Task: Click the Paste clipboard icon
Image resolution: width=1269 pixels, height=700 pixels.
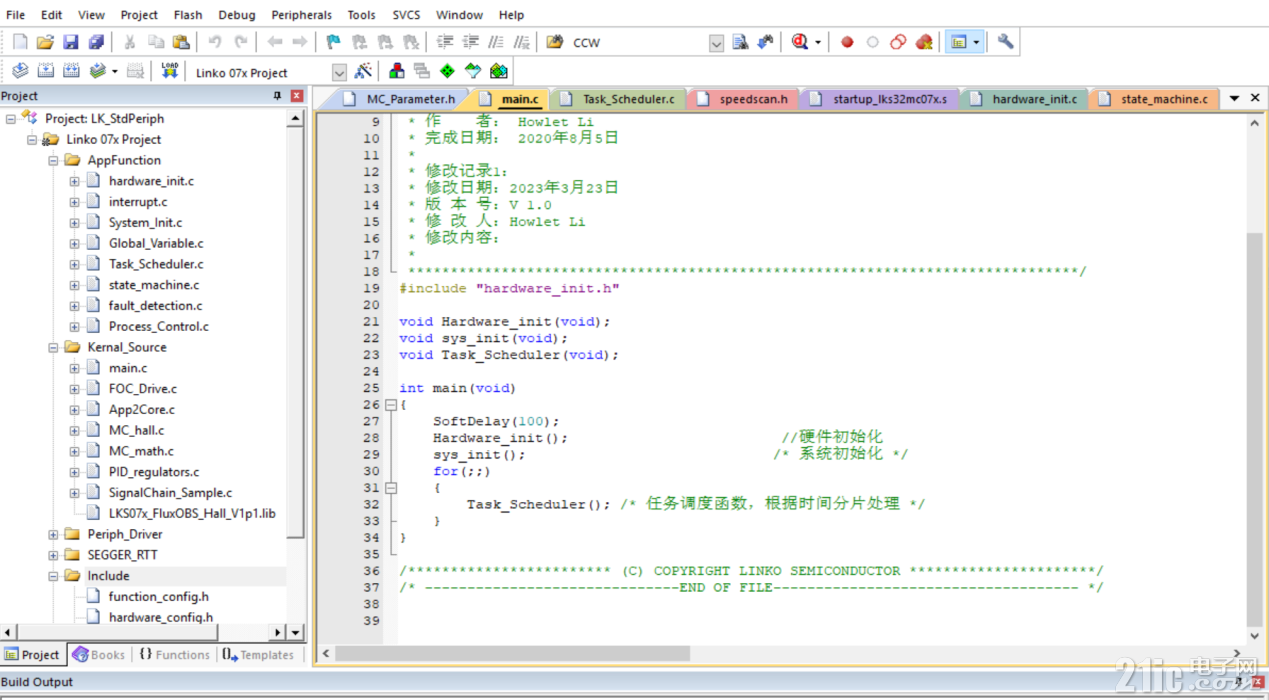Action: click(181, 42)
